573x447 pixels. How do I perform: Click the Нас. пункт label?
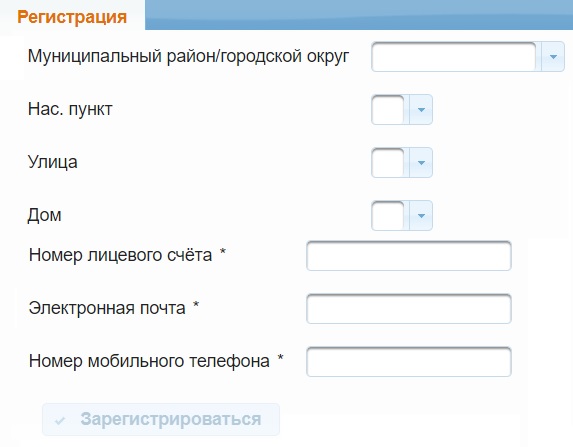click(x=70, y=109)
